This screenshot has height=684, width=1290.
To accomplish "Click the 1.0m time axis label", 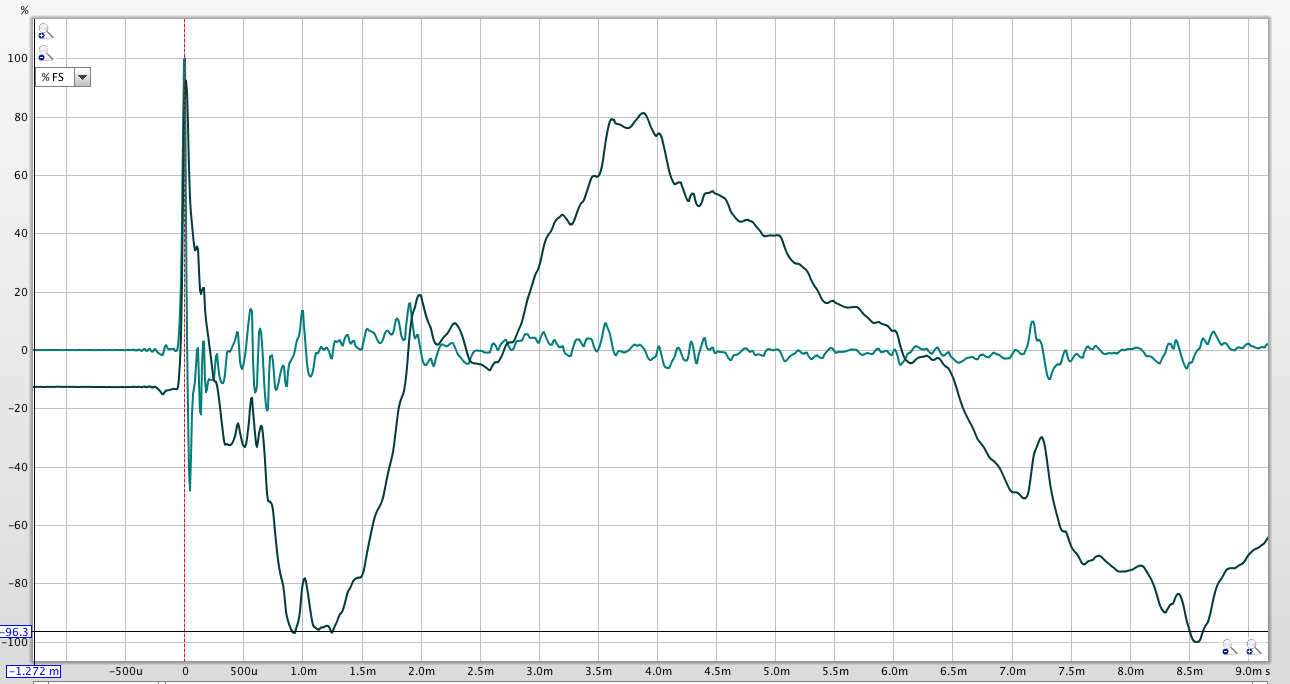I will click(303, 671).
